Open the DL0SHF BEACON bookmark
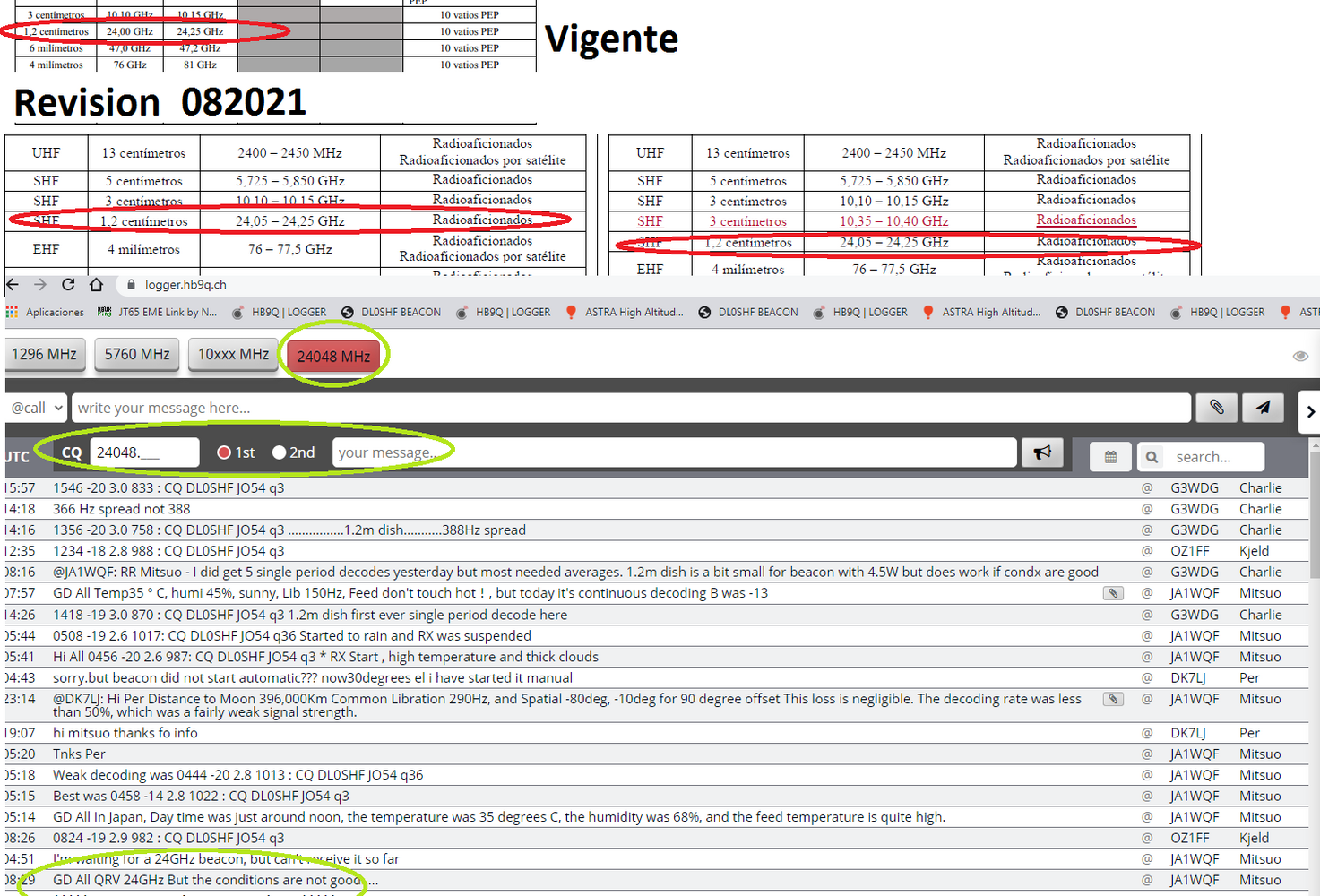 click(x=392, y=313)
